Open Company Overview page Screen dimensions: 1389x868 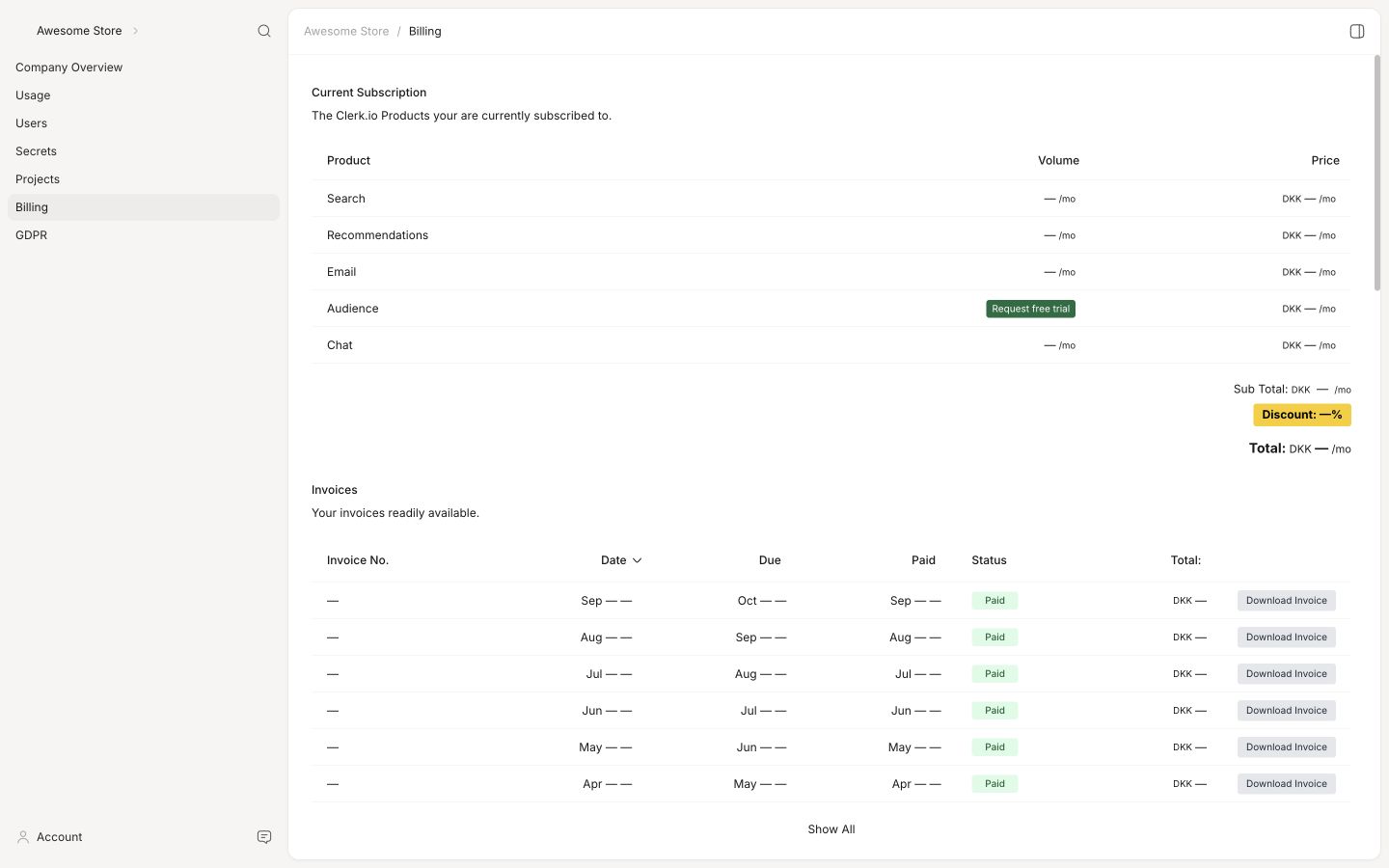click(144, 68)
